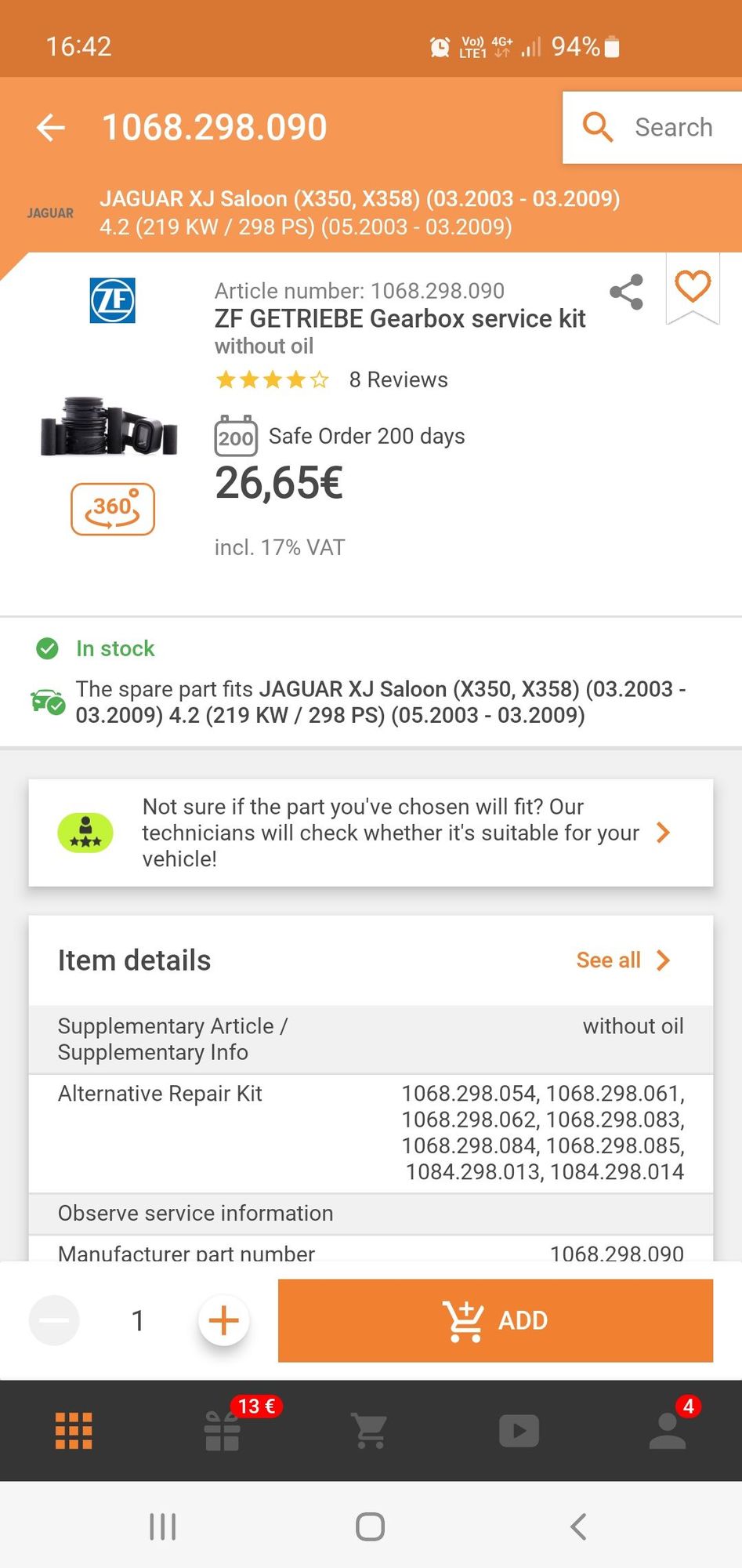Open the technician fit-check banner chevron
The image size is (742, 1568).
click(x=663, y=833)
